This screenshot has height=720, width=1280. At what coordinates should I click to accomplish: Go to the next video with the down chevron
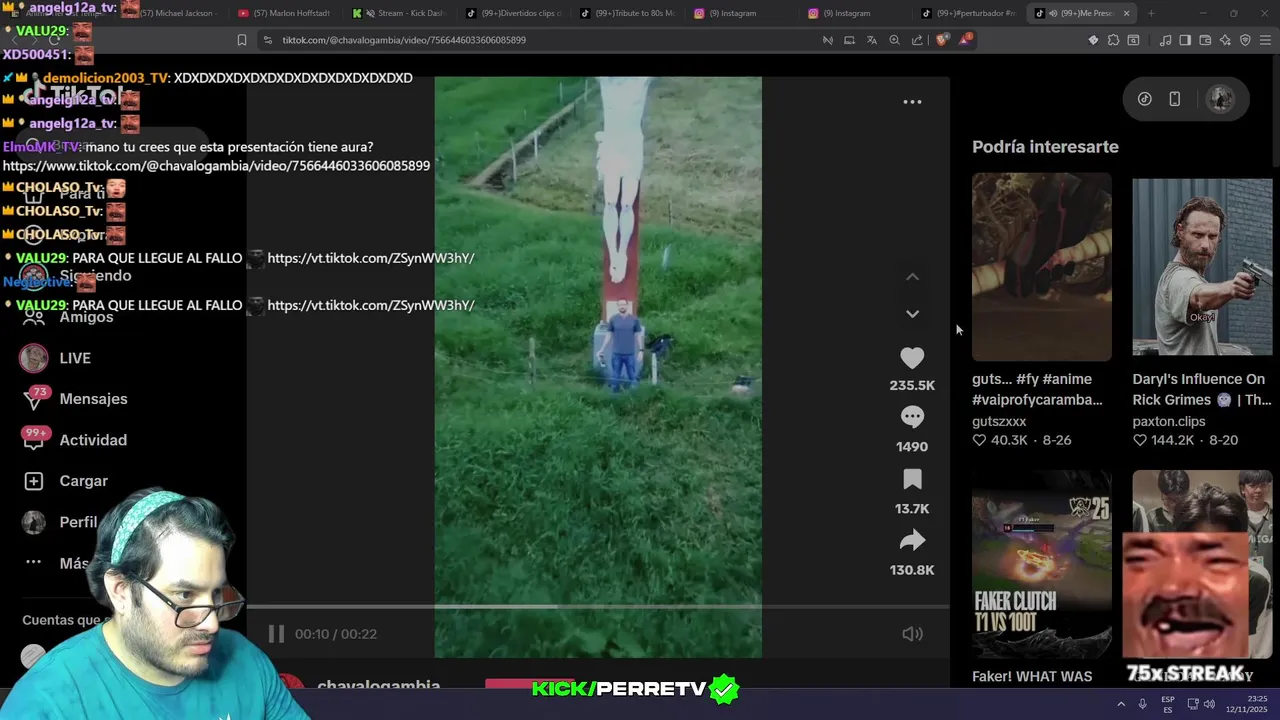(912, 314)
